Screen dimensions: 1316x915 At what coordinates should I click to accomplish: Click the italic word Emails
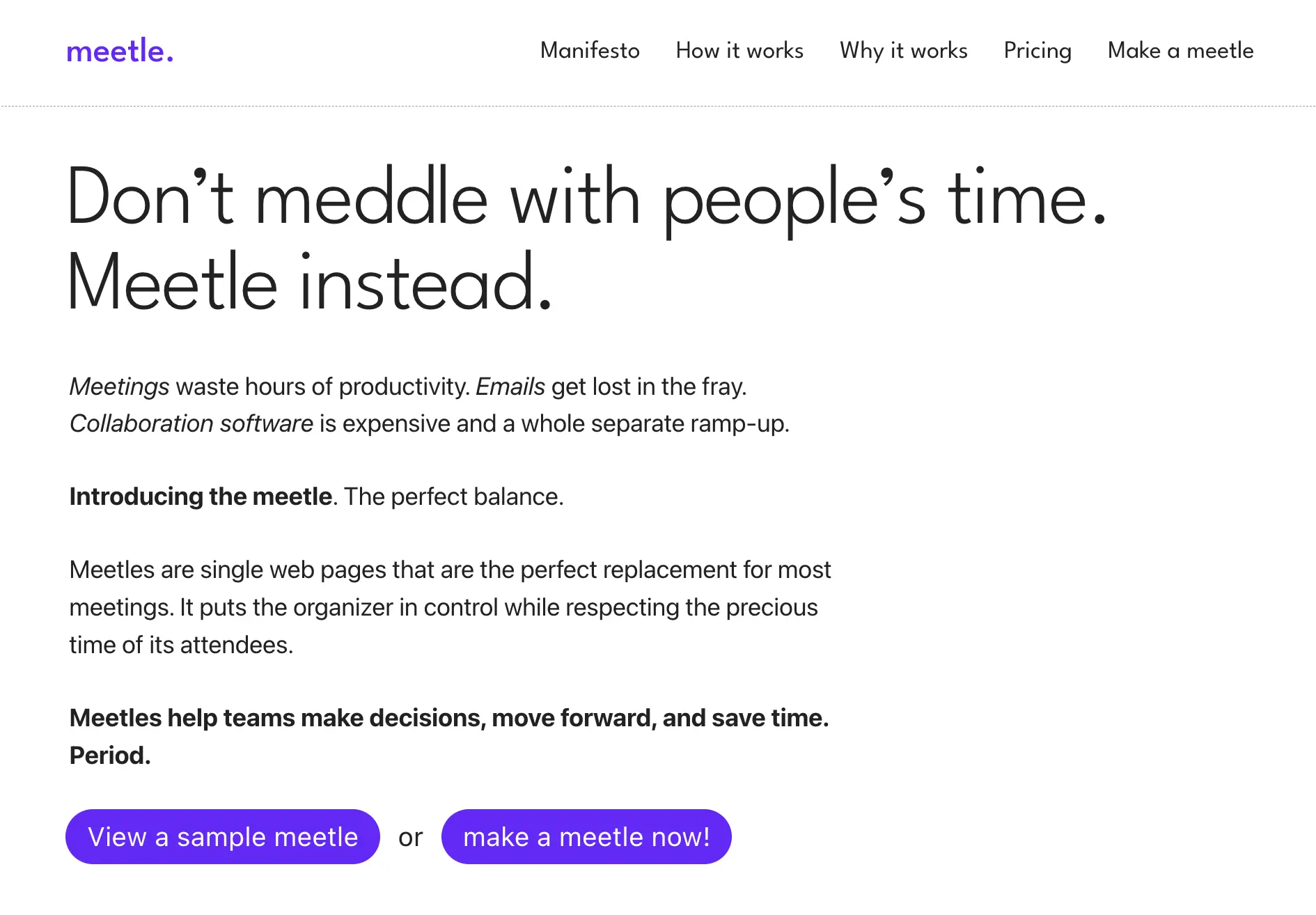pos(510,386)
